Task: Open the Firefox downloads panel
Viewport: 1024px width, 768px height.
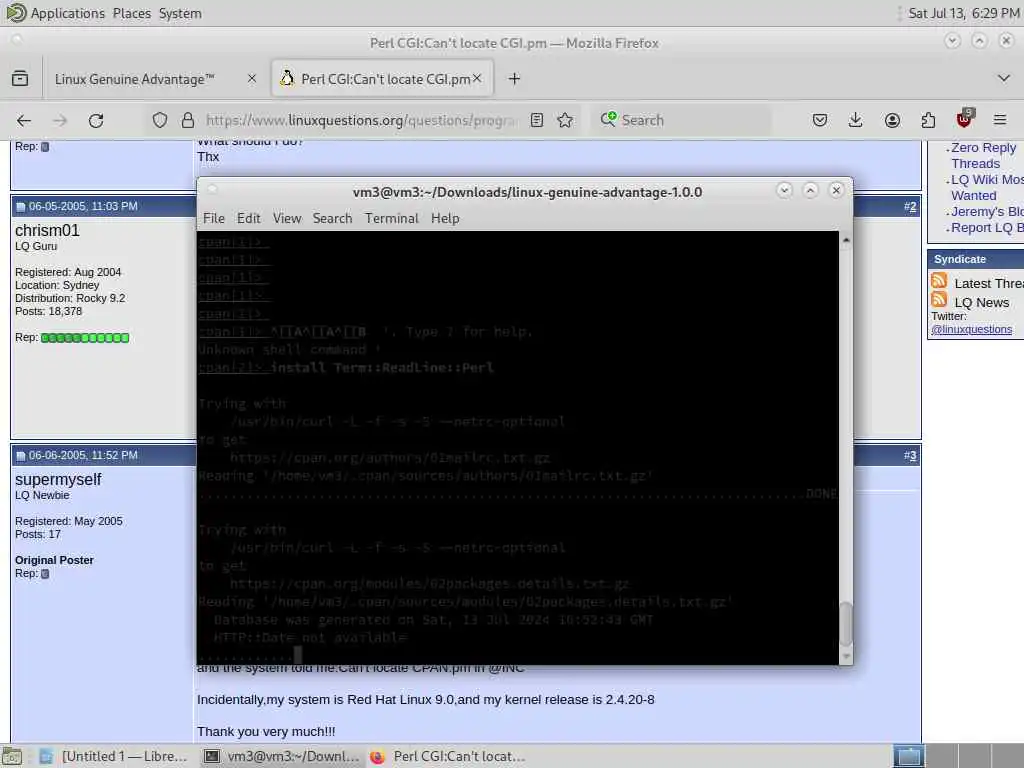Action: click(x=856, y=120)
